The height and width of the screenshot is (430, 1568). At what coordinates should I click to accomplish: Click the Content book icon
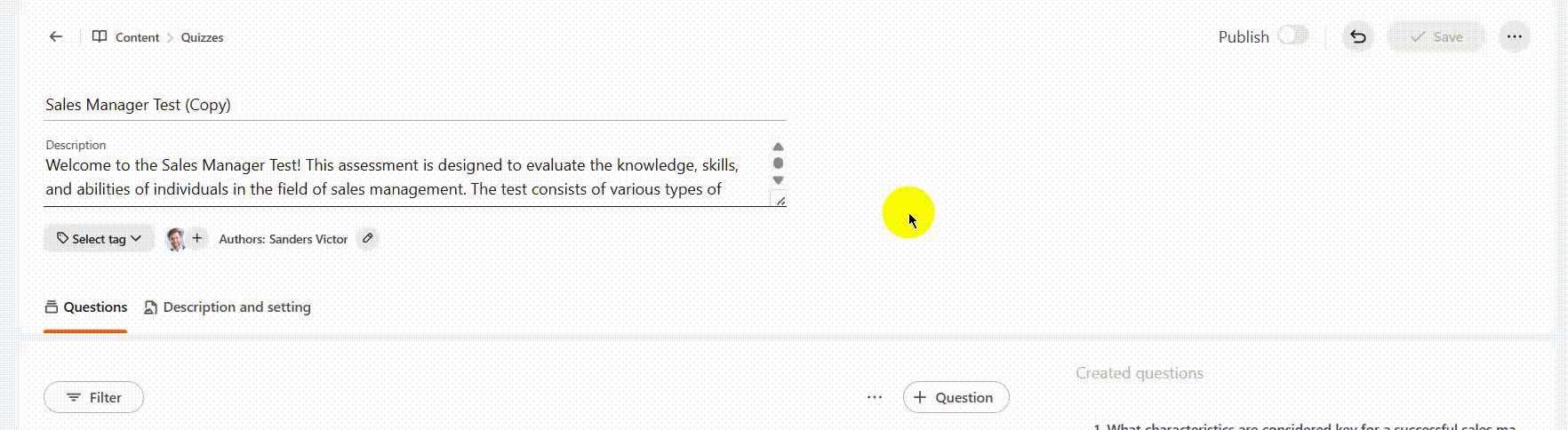tap(100, 37)
